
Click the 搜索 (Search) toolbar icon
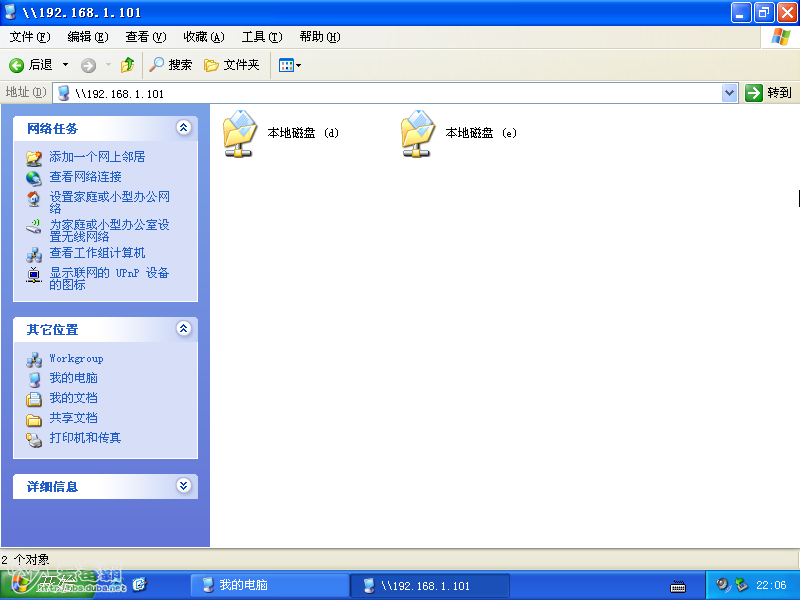click(x=170, y=64)
